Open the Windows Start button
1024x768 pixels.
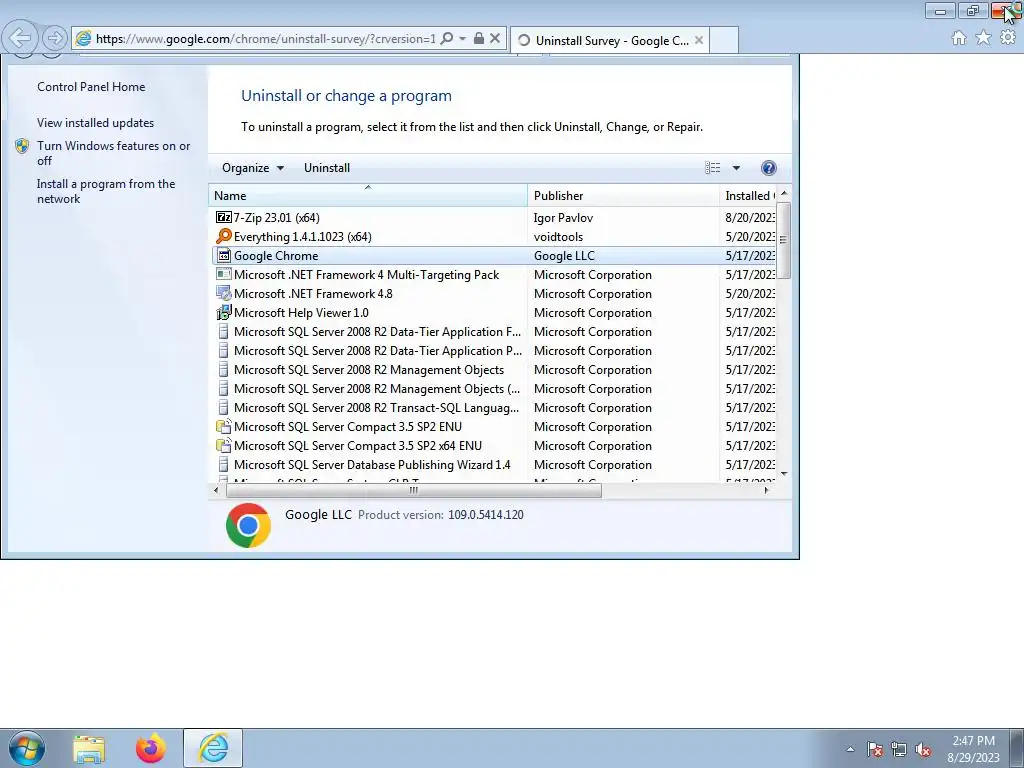[x=27, y=748]
